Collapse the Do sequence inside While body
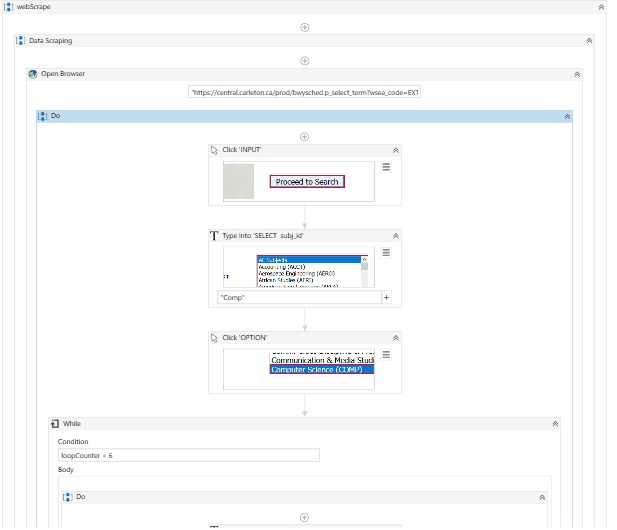Image resolution: width=617 pixels, height=530 pixels. [x=542, y=497]
